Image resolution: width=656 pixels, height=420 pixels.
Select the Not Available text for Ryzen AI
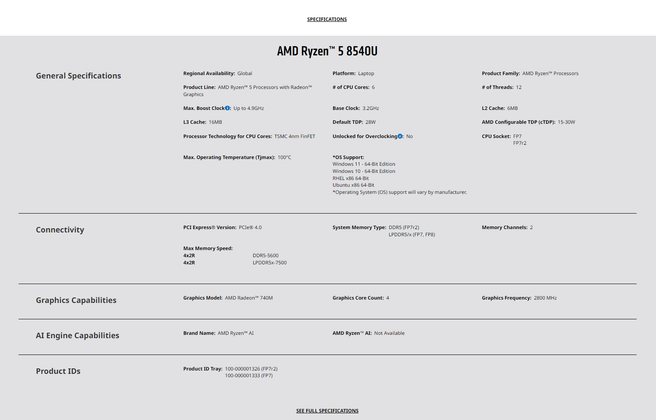tap(389, 333)
